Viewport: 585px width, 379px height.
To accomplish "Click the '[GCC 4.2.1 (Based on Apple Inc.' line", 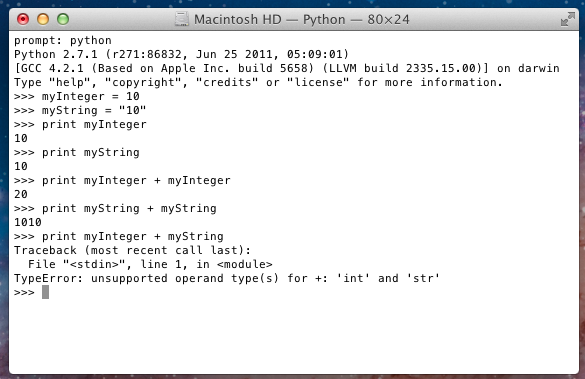I will click(x=287, y=69).
